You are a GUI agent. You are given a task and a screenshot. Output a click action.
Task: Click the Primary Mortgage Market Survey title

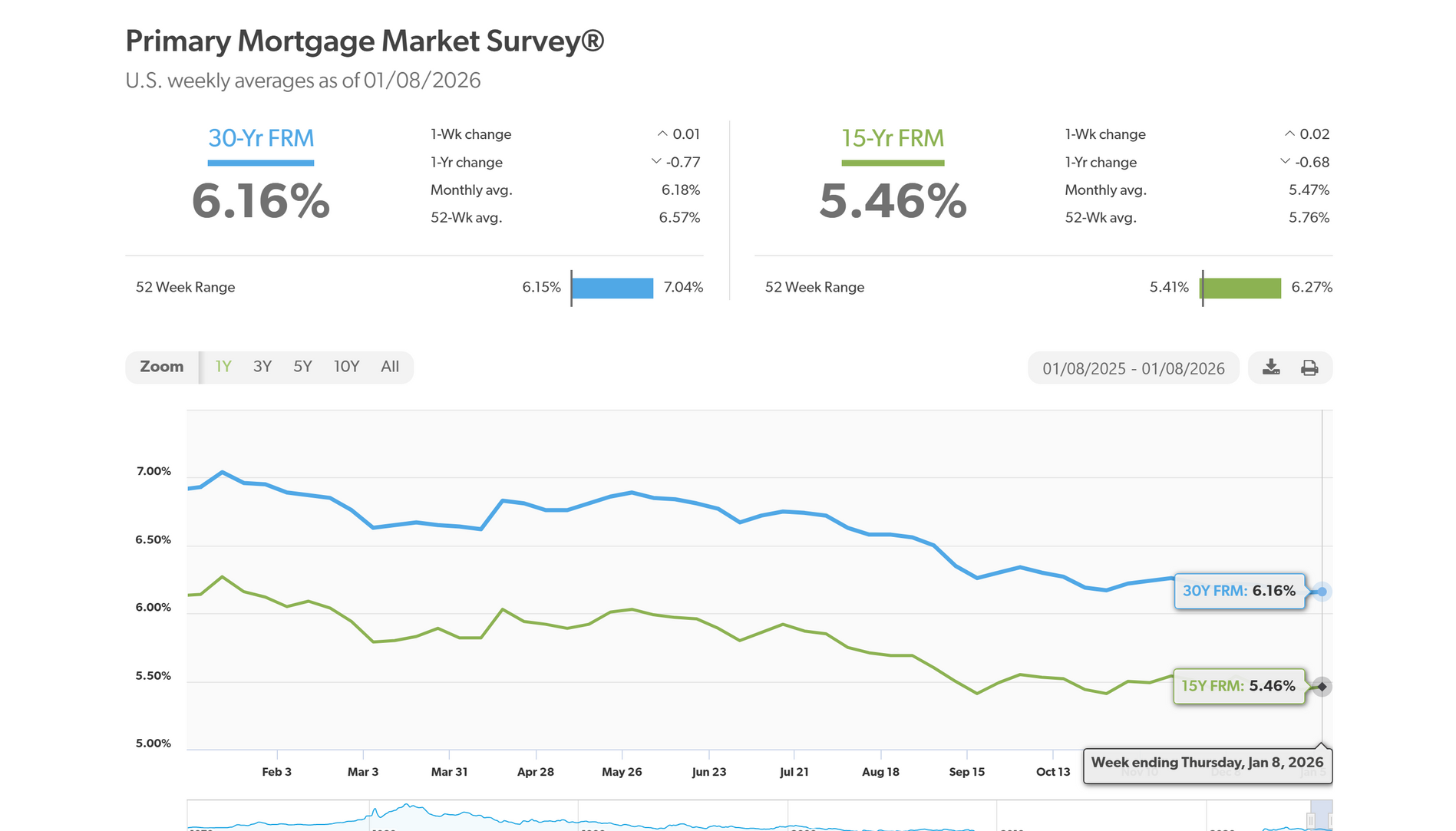pos(365,41)
